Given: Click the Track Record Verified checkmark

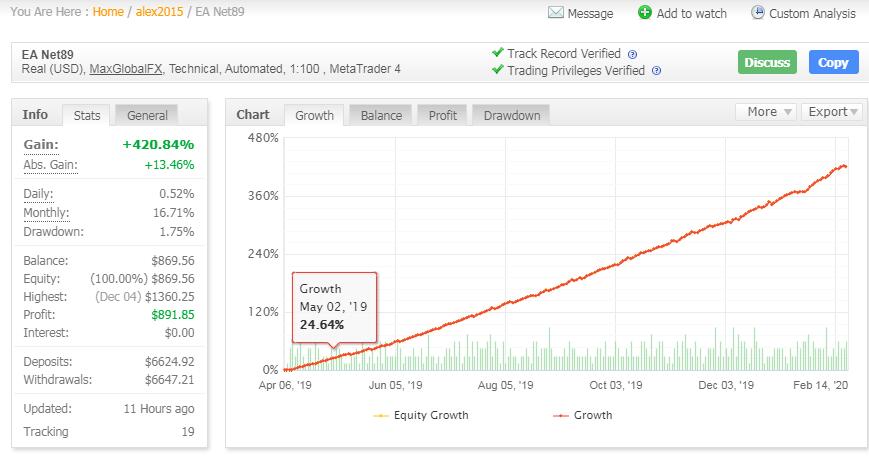Looking at the screenshot, I should [x=497, y=53].
